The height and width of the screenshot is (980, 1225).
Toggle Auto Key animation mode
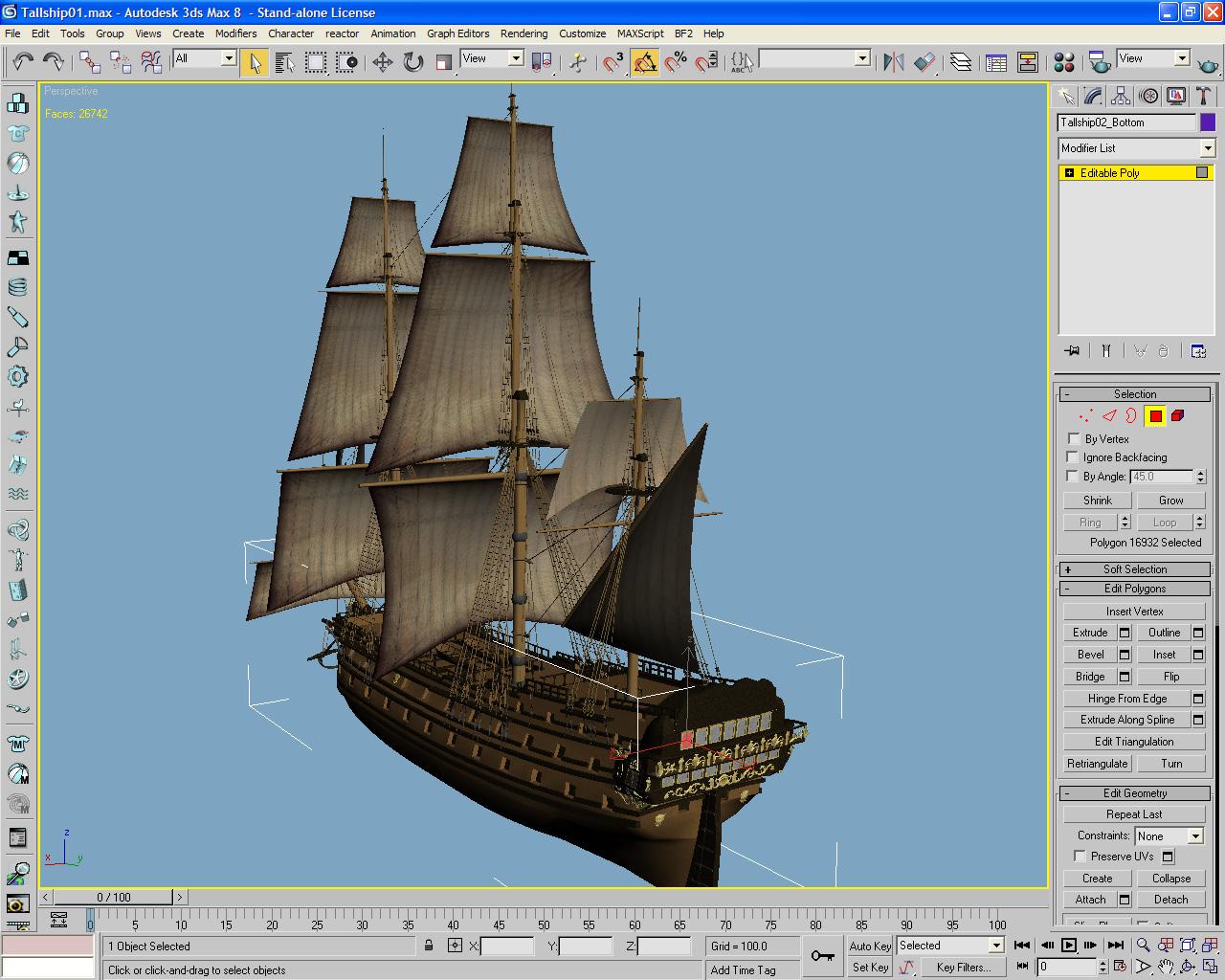pos(870,946)
